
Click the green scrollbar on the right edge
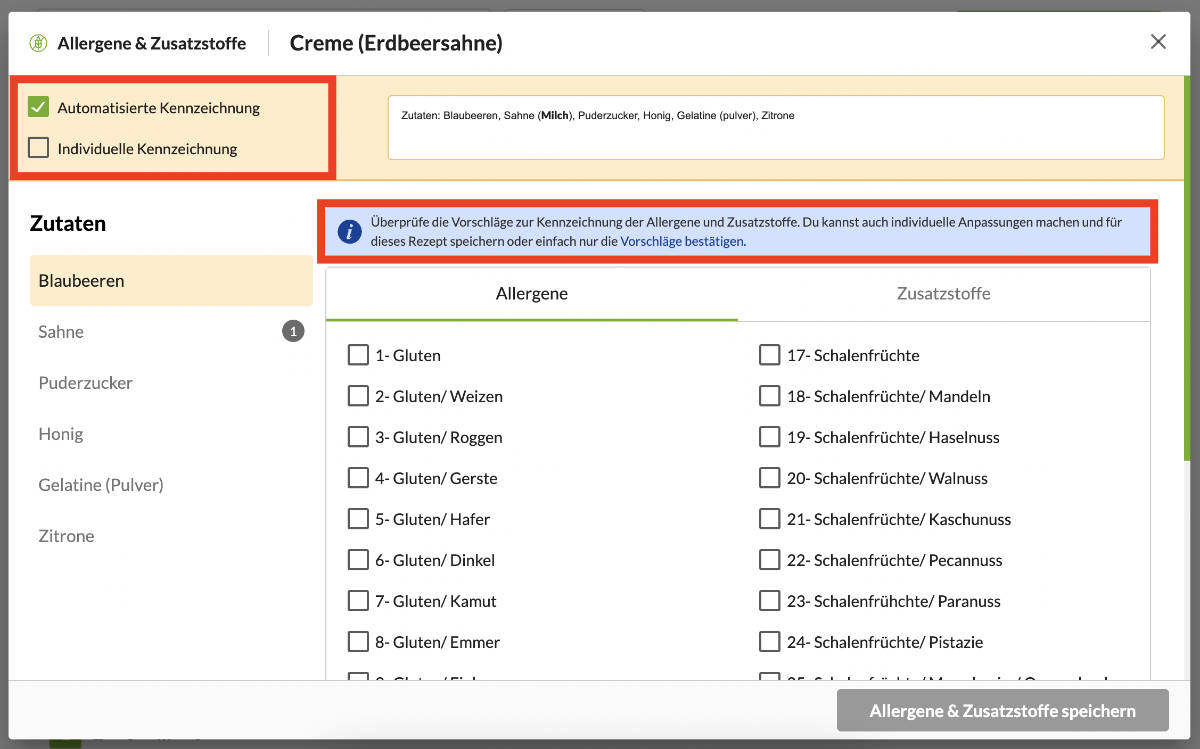pyautogui.click(x=1187, y=270)
